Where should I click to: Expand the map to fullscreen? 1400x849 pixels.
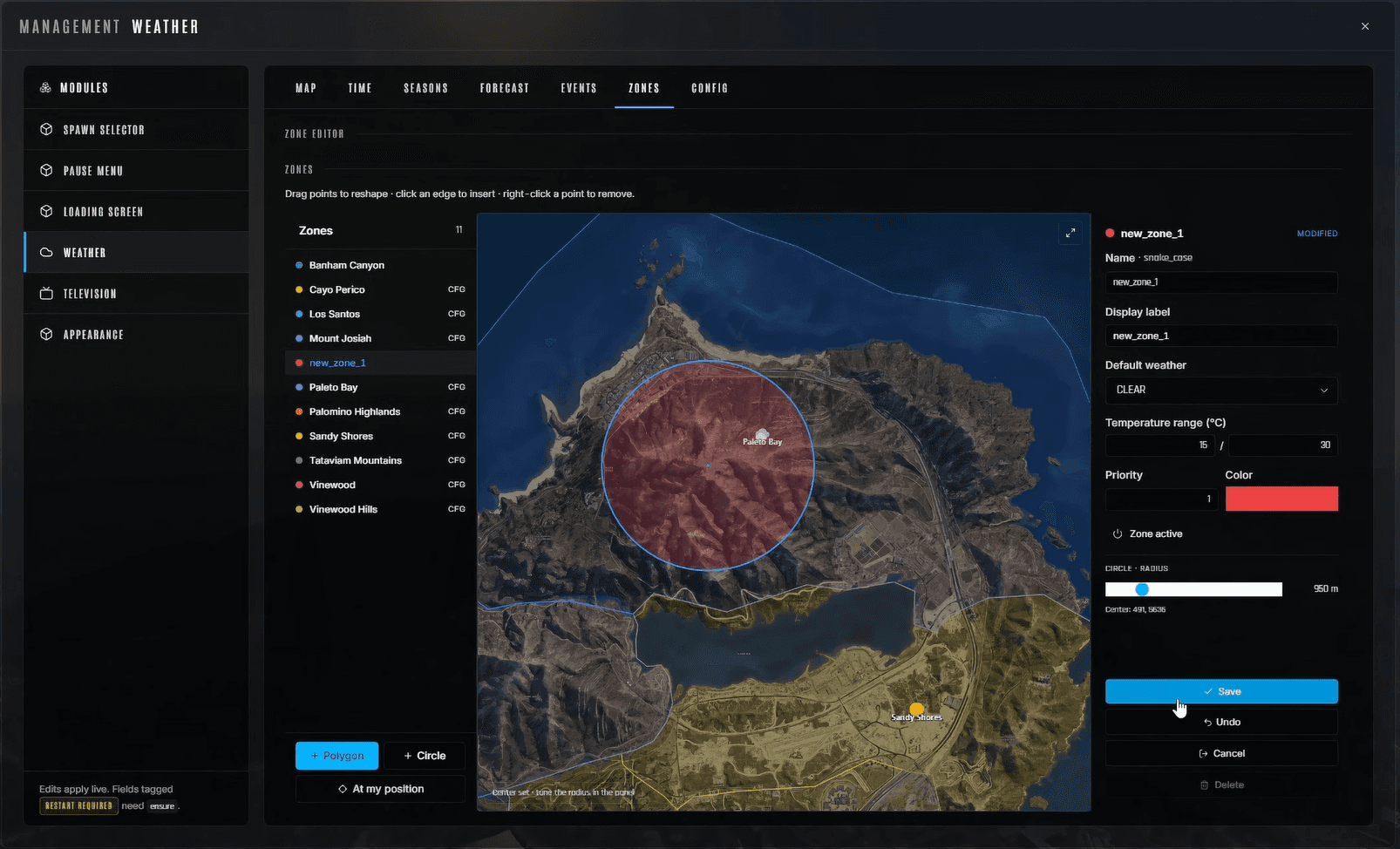coord(1070,233)
